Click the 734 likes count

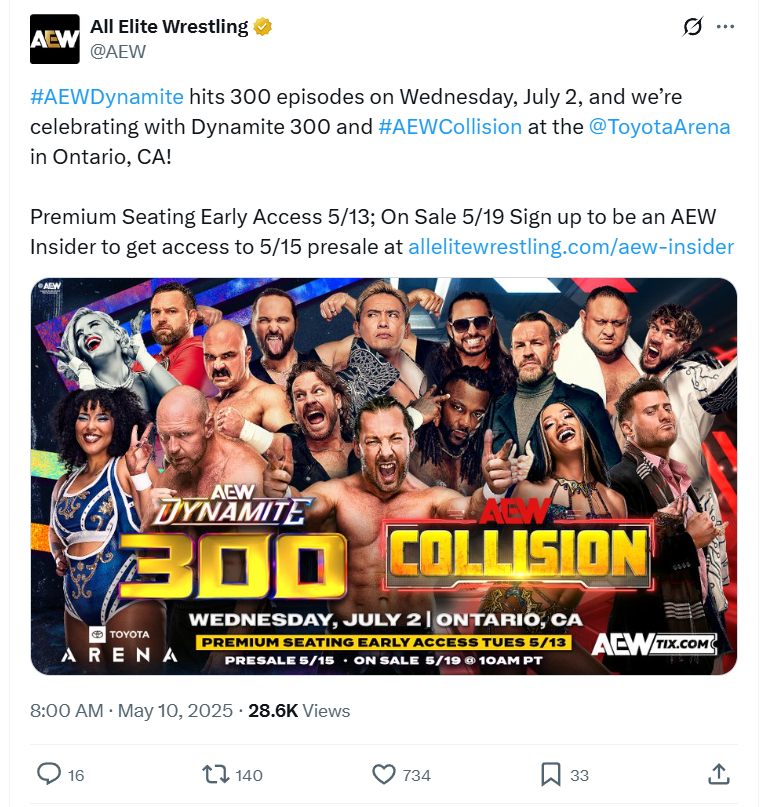tap(416, 775)
